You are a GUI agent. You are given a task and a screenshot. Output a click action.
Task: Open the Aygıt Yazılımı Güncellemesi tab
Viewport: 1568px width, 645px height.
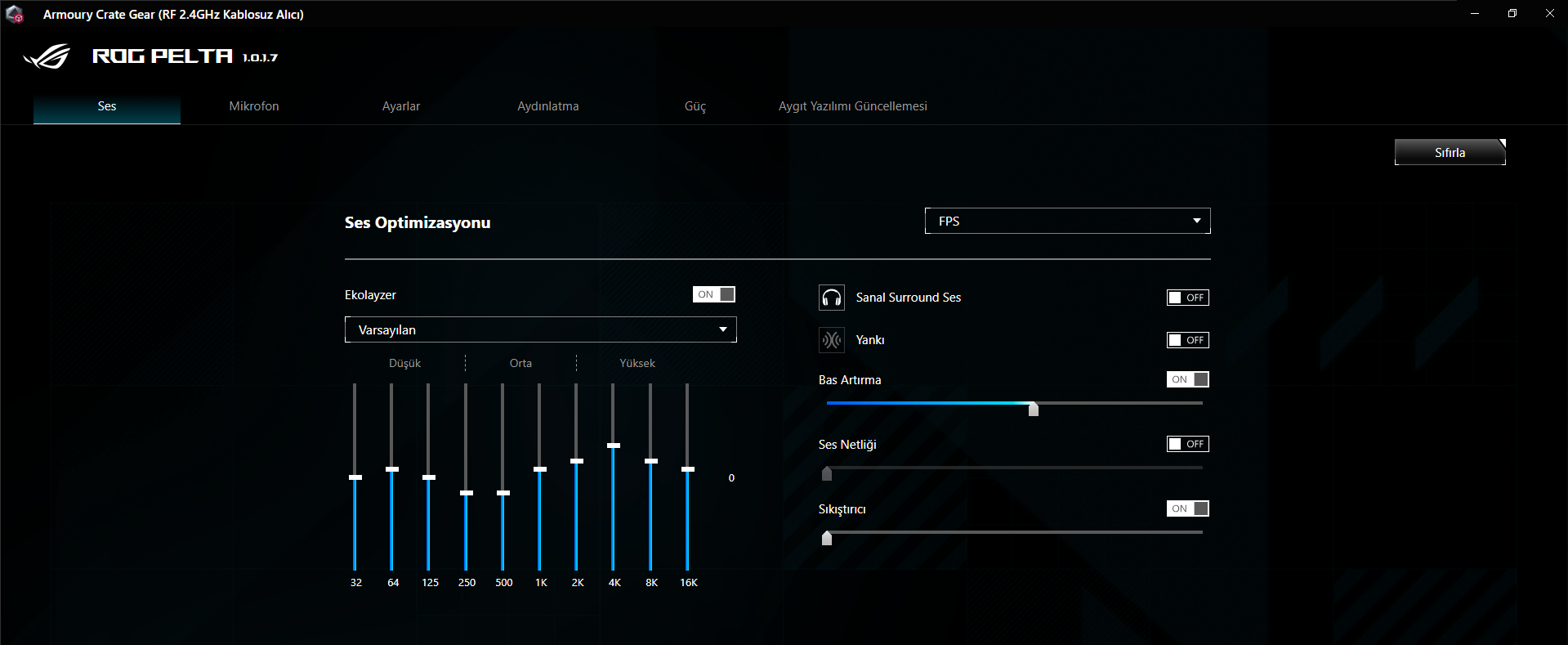pyautogui.click(x=853, y=106)
